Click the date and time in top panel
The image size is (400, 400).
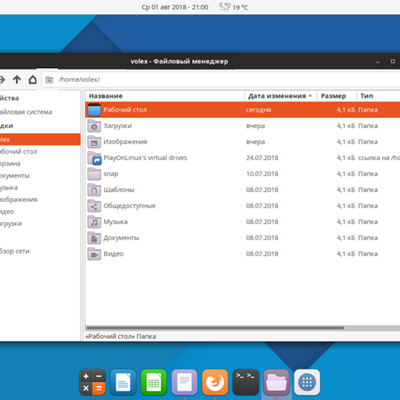[175, 7]
